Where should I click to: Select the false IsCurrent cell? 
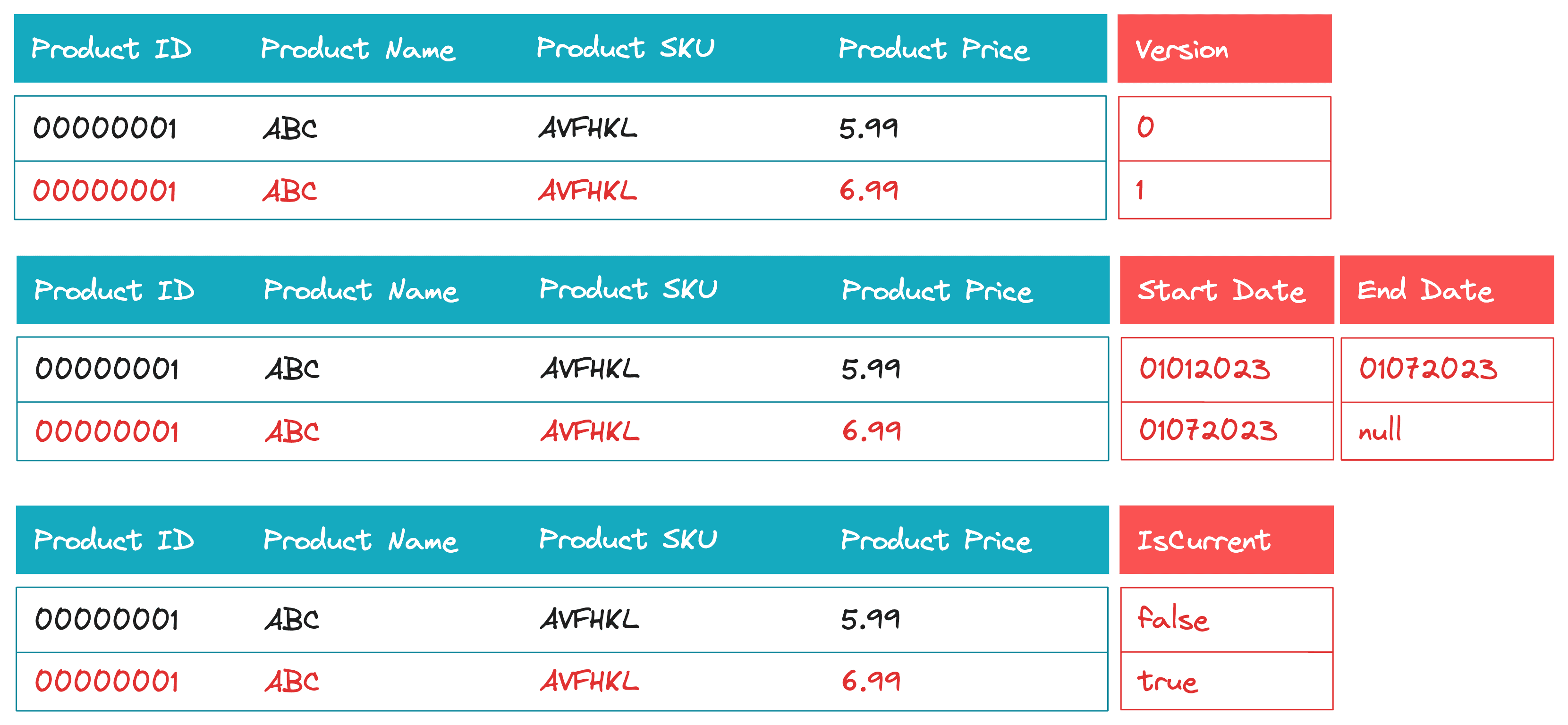click(x=1227, y=620)
